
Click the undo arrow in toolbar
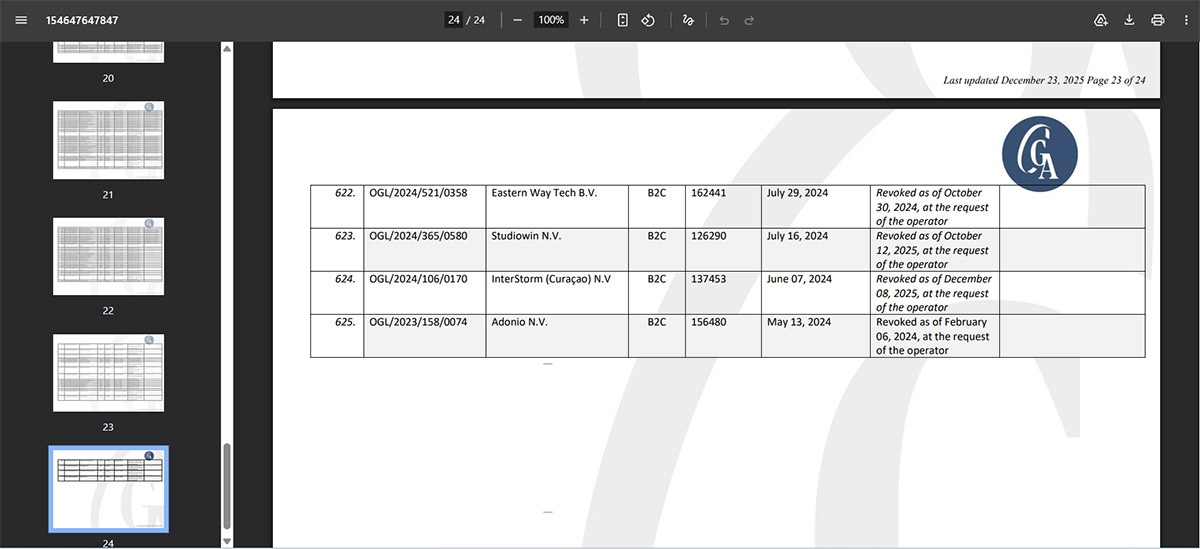[724, 20]
